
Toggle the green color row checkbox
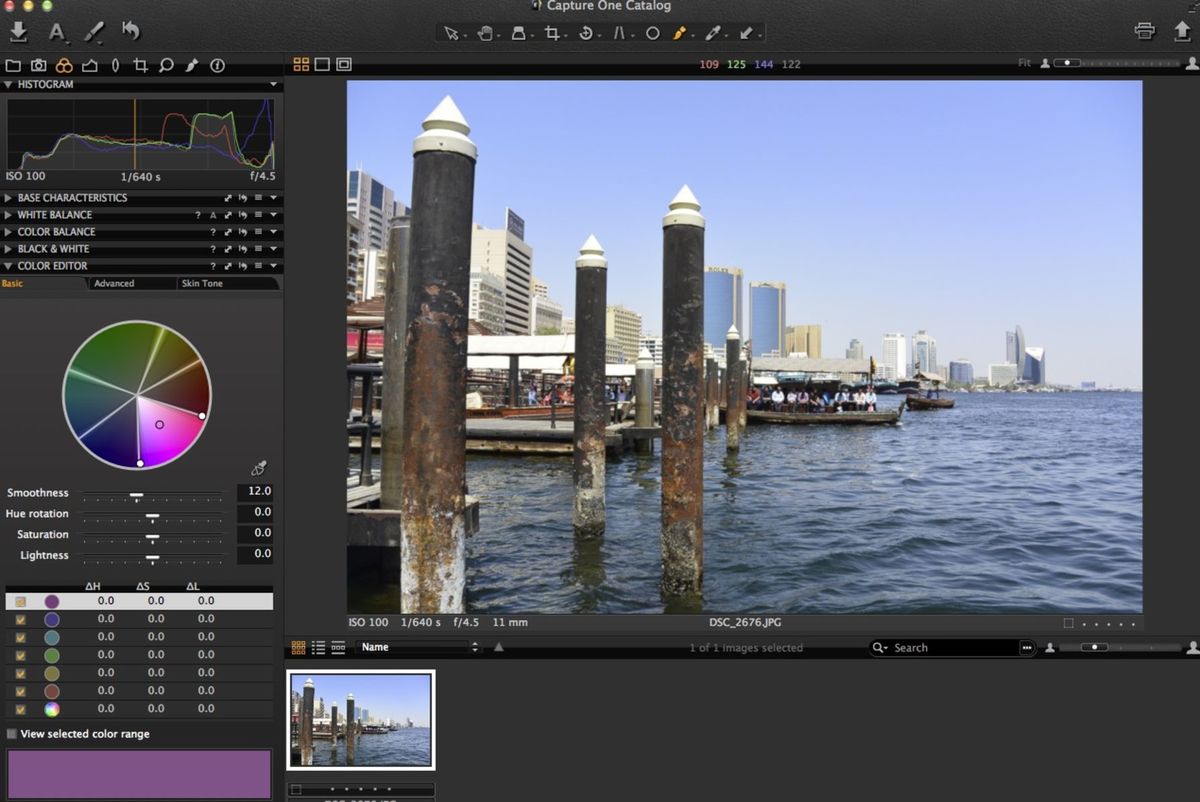[20, 655]
